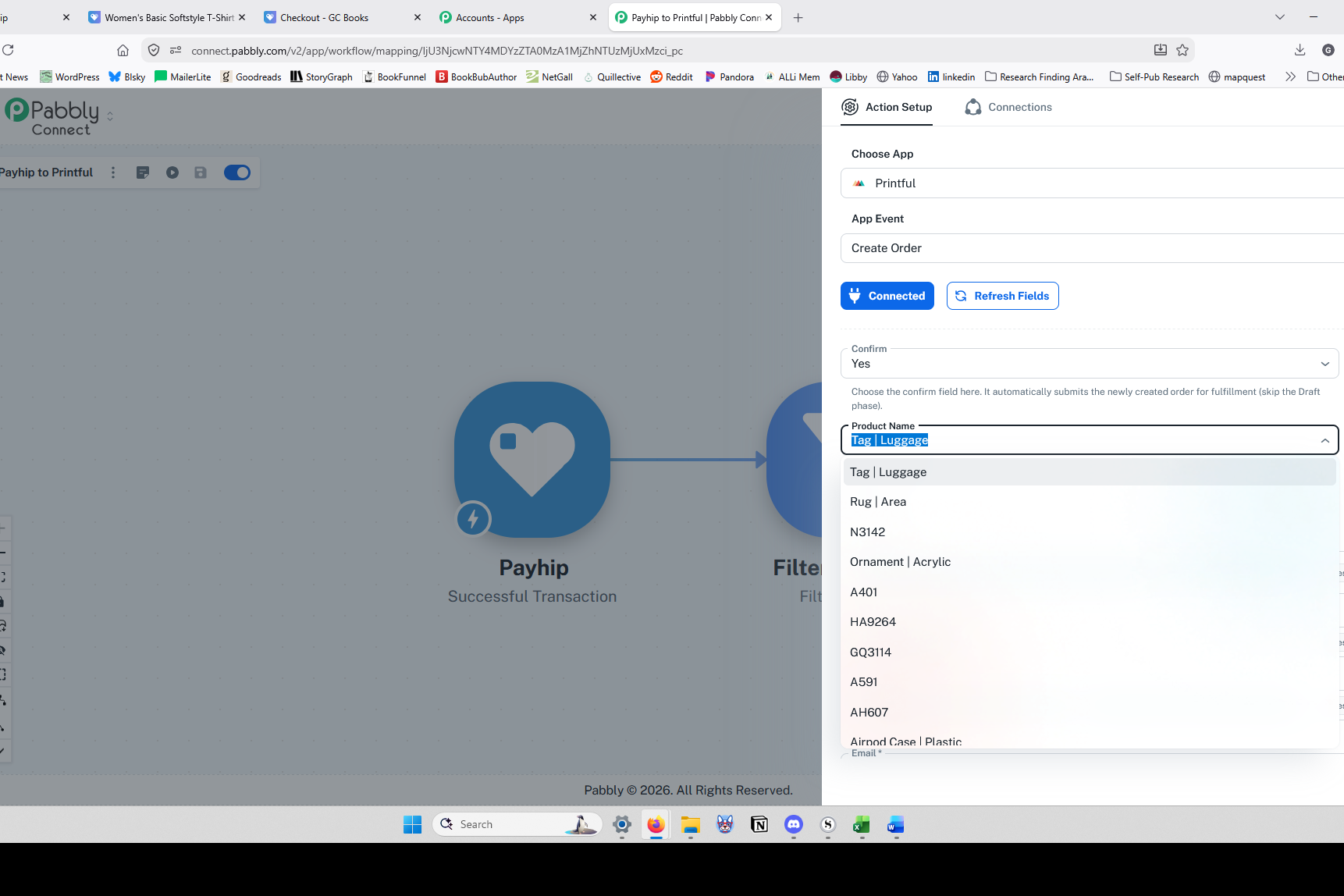This screenshot has width=1344, height=896.
Task: Switch to the Connections tab
Action: click(1008, 107)
